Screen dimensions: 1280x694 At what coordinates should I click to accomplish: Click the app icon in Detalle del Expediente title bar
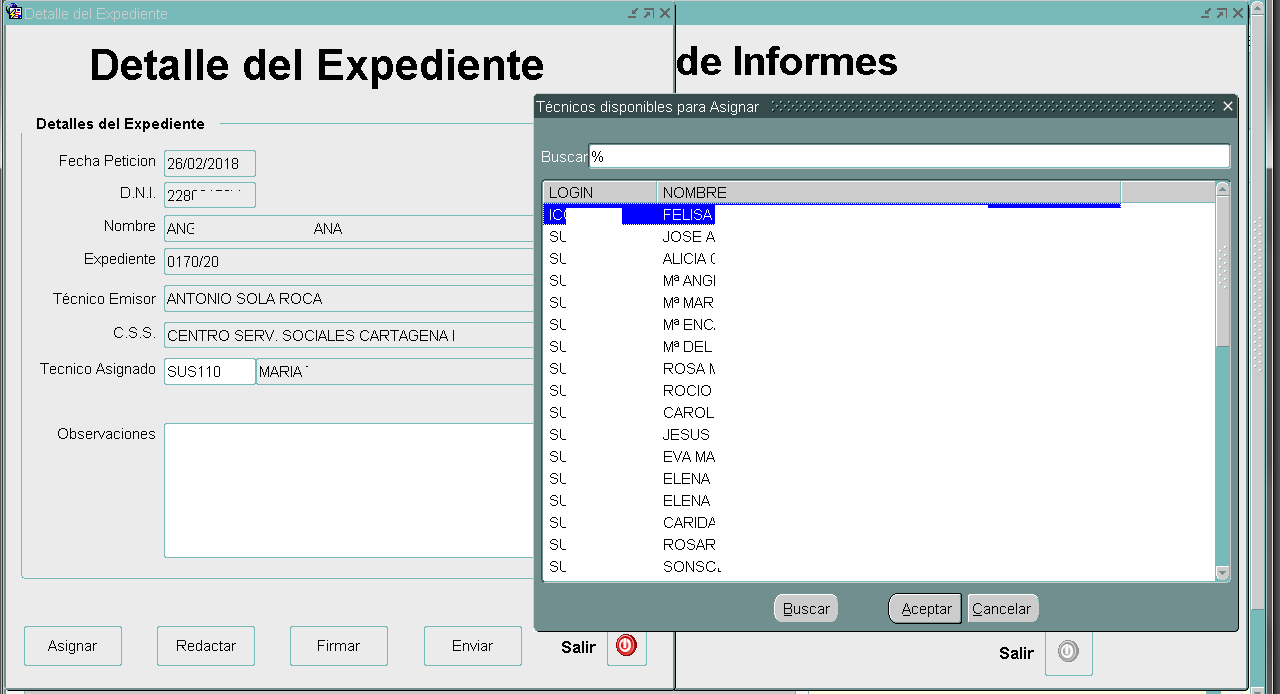[x=14, y=13]
